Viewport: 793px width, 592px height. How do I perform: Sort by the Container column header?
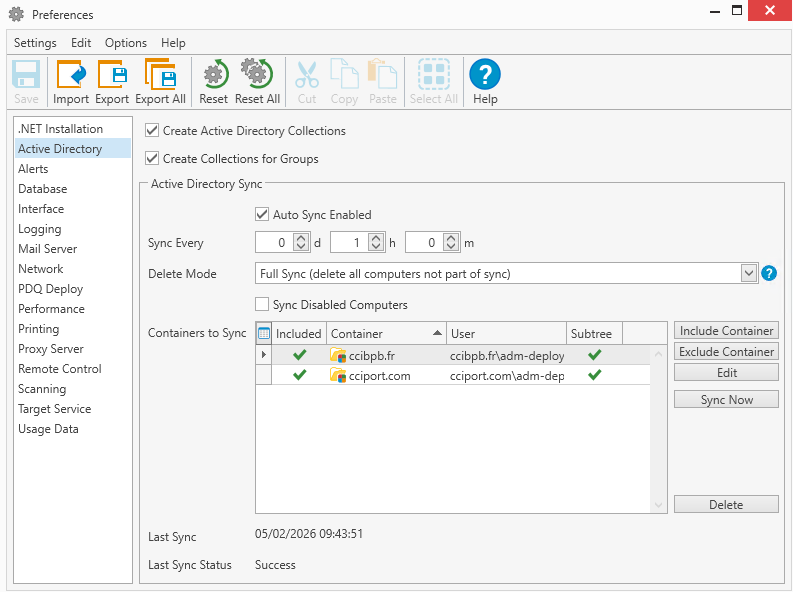pyautogui.click(x=386, y=334)
